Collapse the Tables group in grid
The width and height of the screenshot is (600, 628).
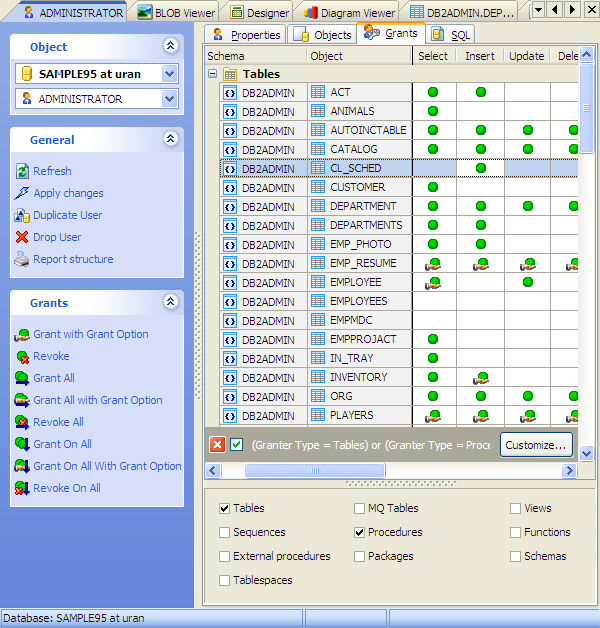coord(213,74)
